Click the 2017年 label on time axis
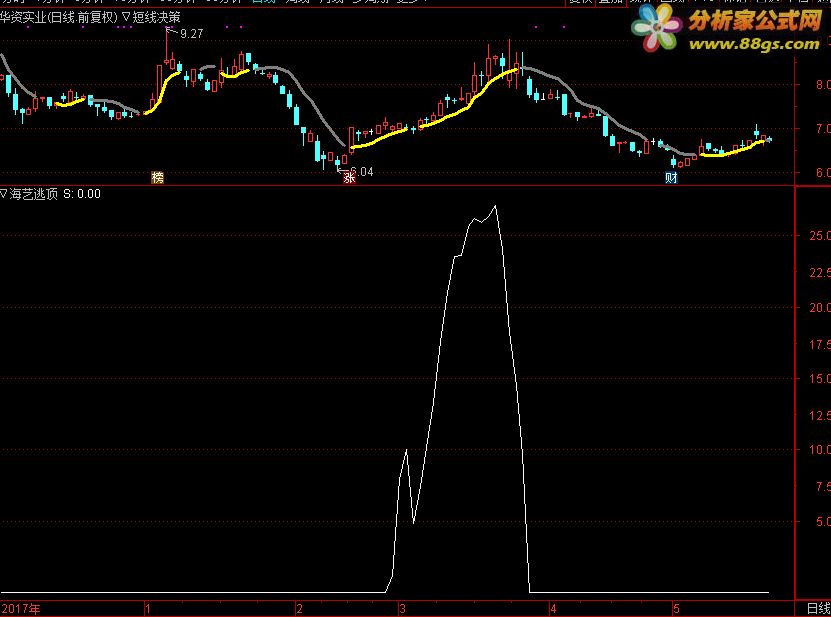Screen dimensions: 831x617 21,608
